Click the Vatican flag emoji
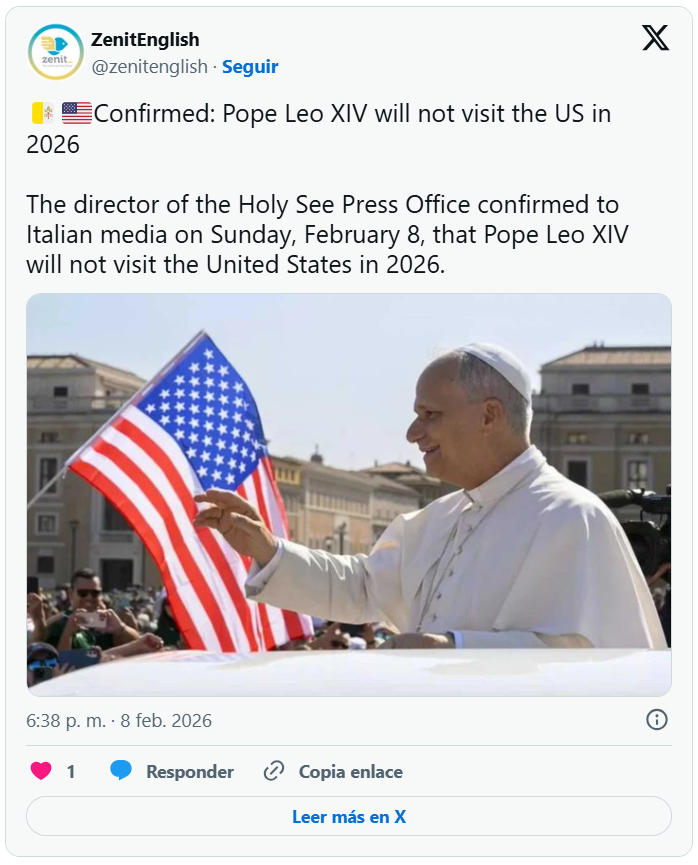The image size is (698, 865). tap(42, 113)
